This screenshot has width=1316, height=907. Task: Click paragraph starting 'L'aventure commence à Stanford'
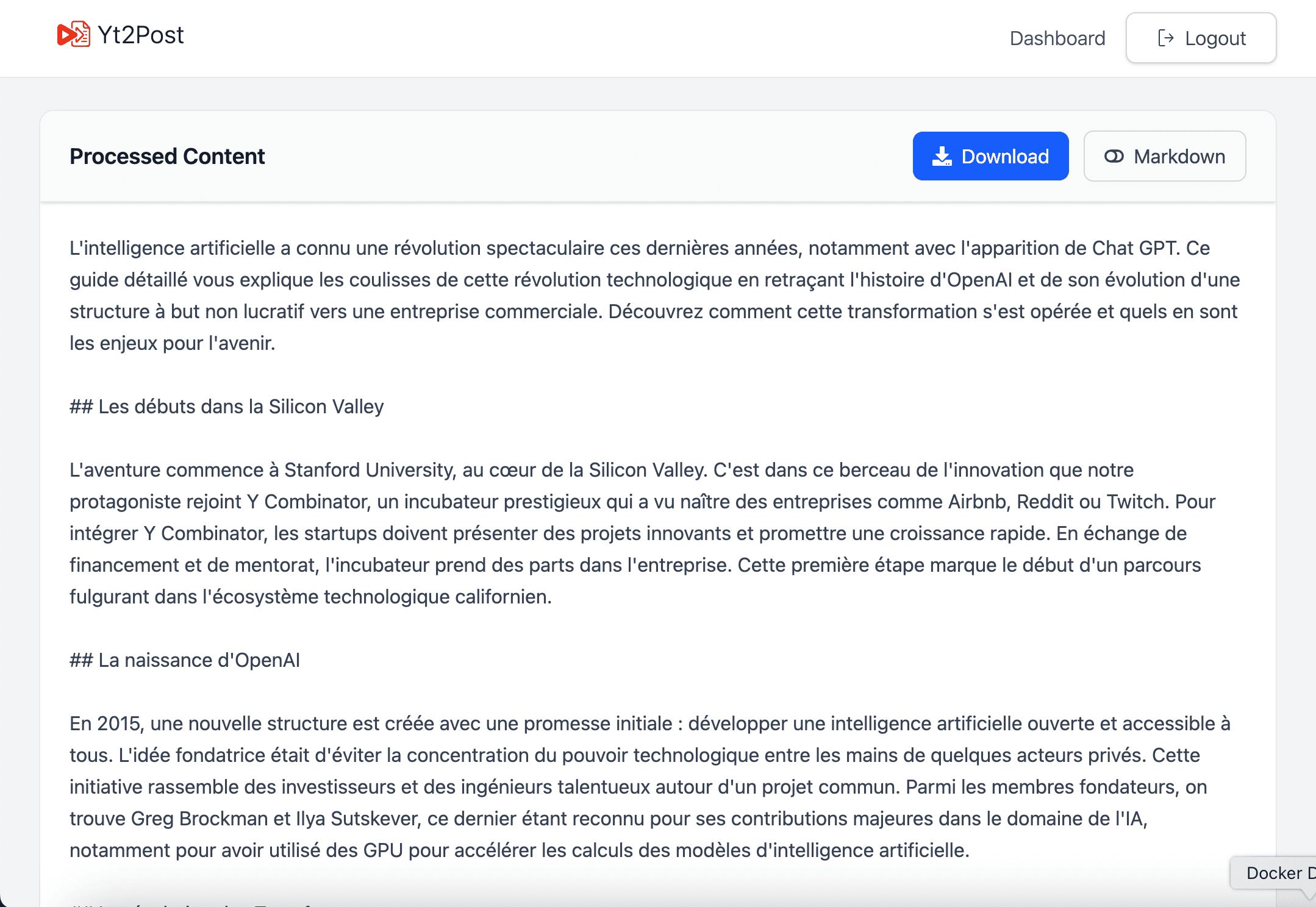pyautogui.click(x=642, y=533)
